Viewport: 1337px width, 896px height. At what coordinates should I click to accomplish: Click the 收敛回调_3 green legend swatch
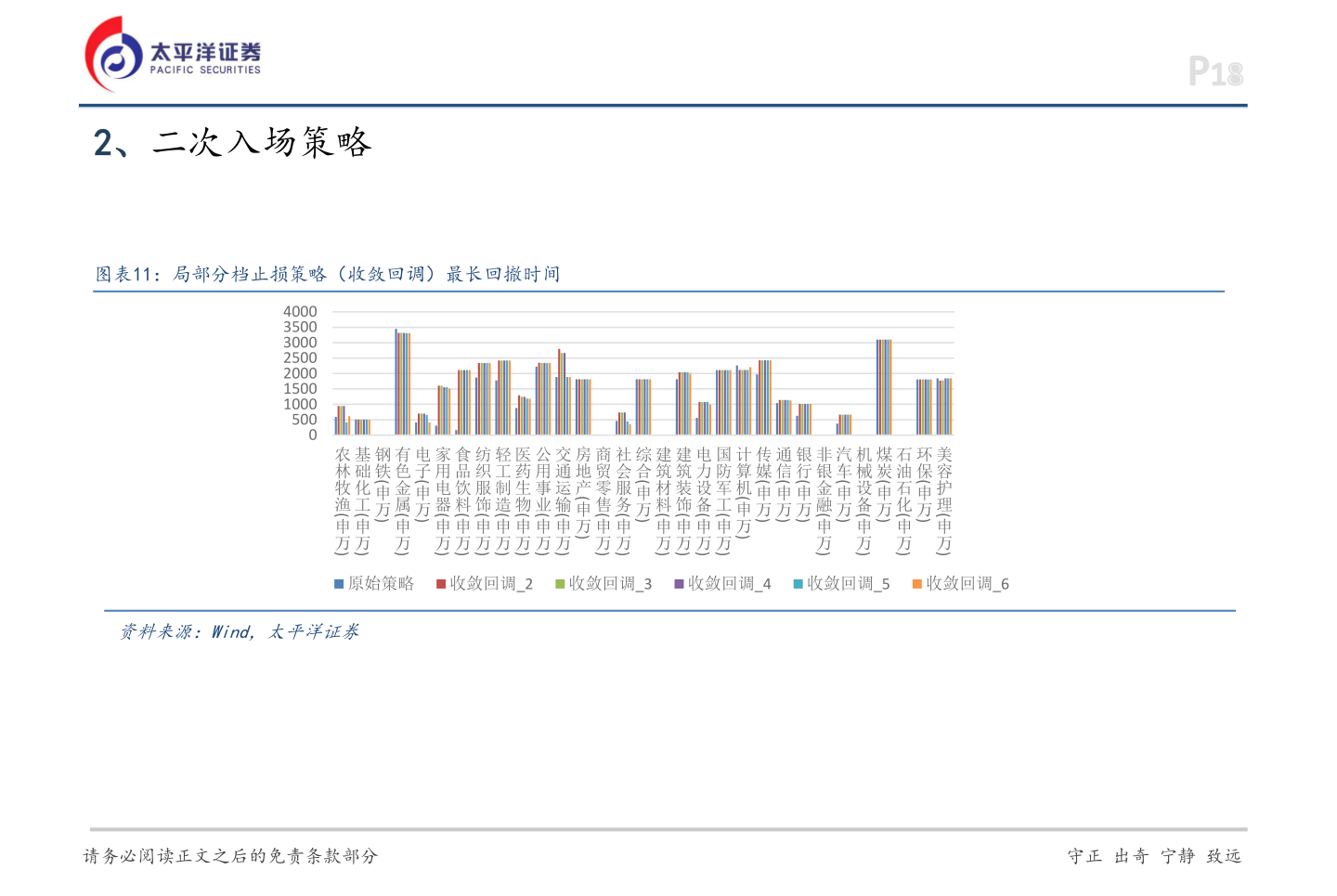pos(560,584)
